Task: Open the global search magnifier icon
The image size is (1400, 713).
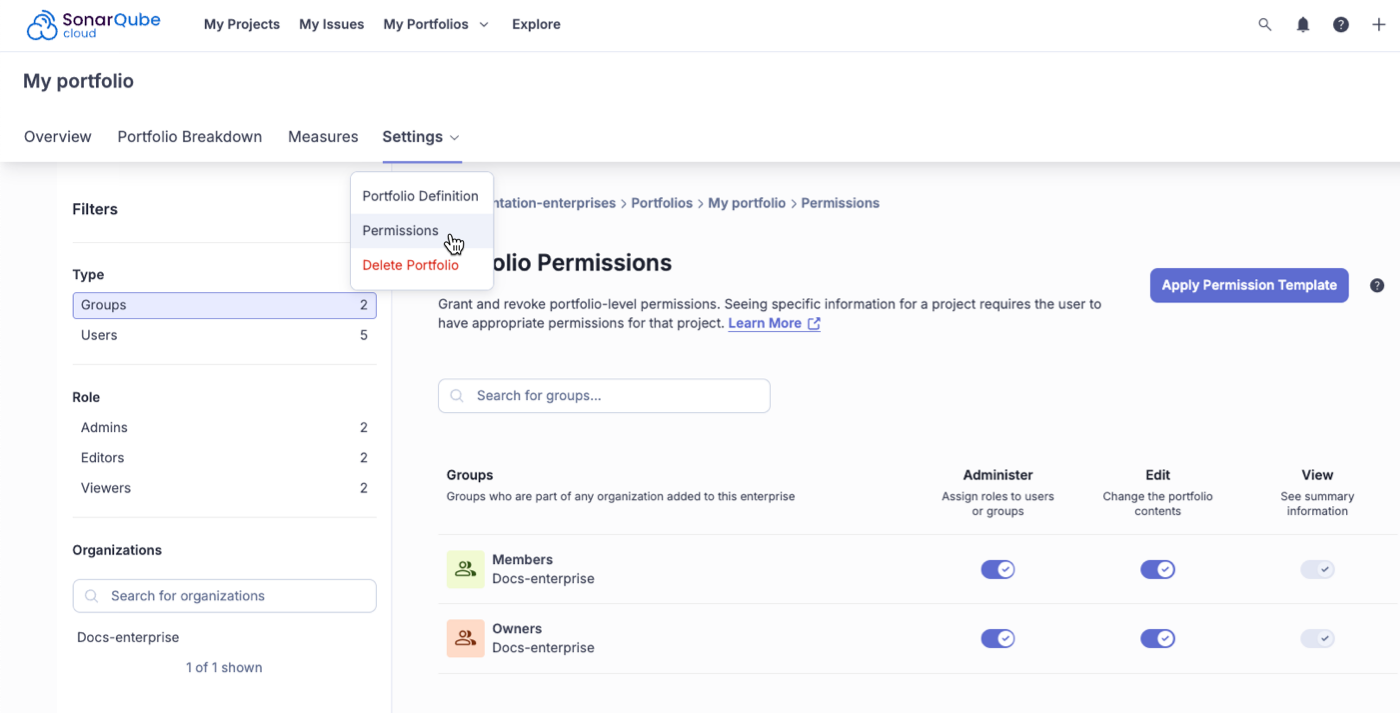Action: point(1264,24)
